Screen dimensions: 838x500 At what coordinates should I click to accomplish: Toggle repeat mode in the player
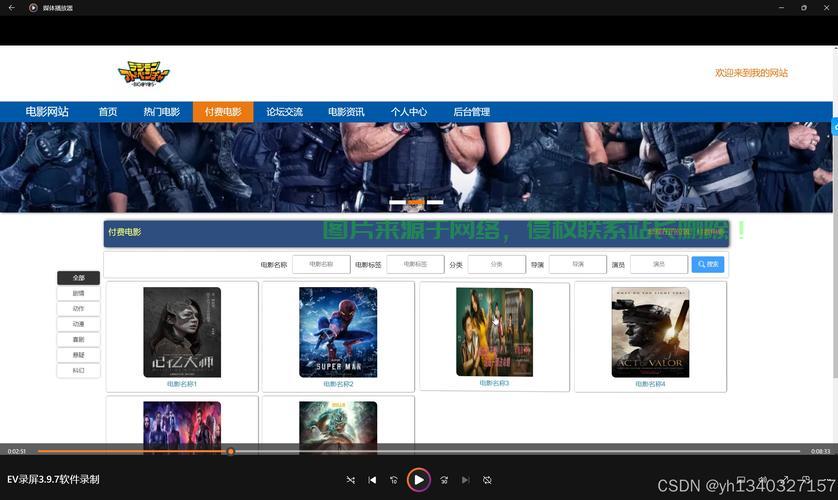[x=487, y=480]
